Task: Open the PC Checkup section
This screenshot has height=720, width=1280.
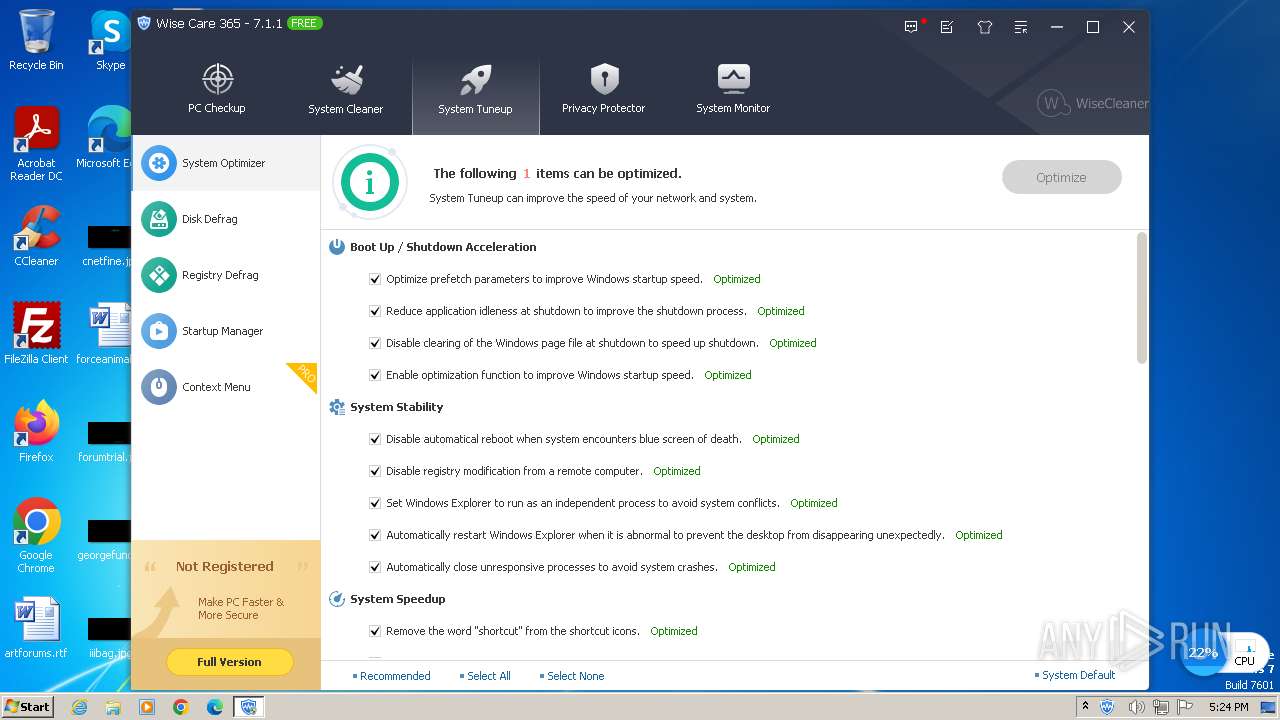Action: (x=217, y=90)
